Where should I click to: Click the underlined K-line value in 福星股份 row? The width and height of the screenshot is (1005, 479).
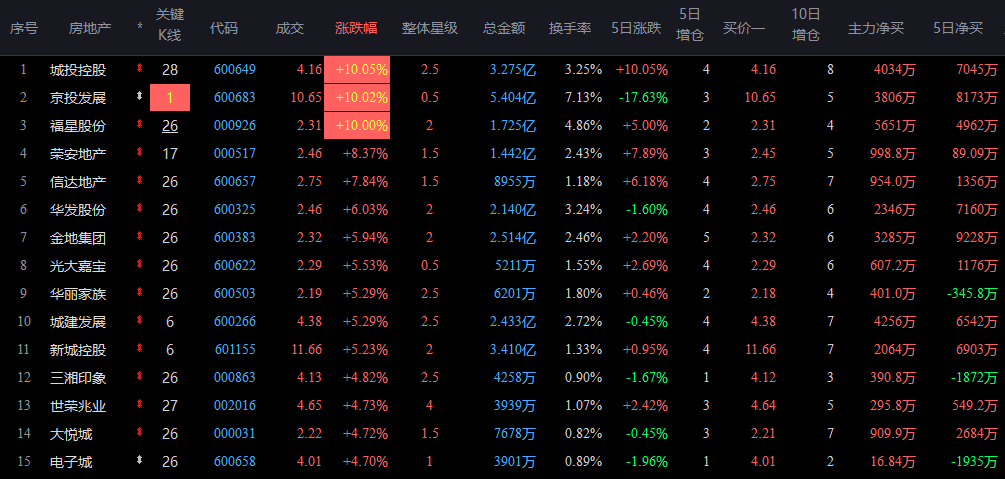click(x=170, y=126)
